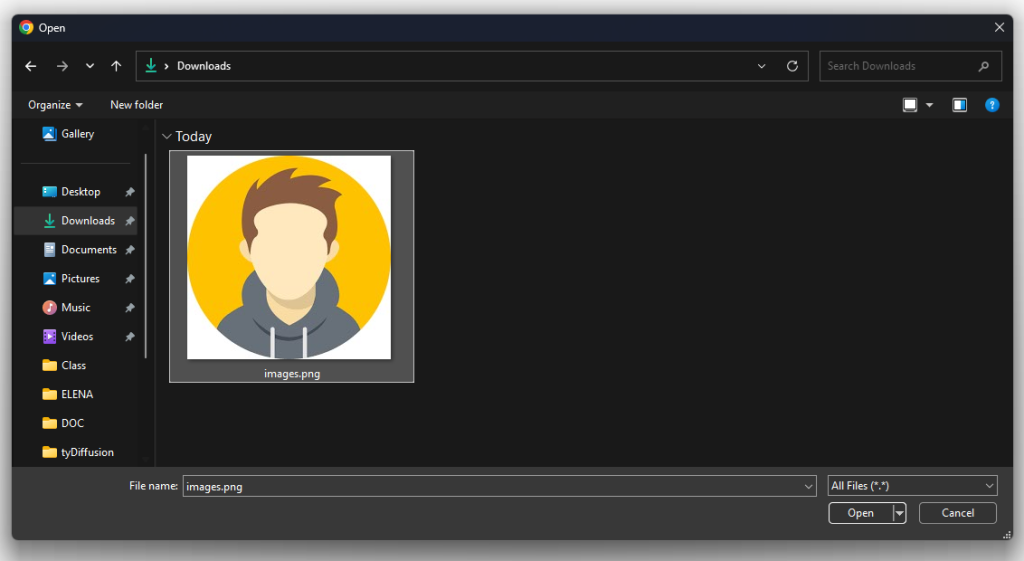Open the Help question mark icon
1024x561 pixels.
[991, 105]
